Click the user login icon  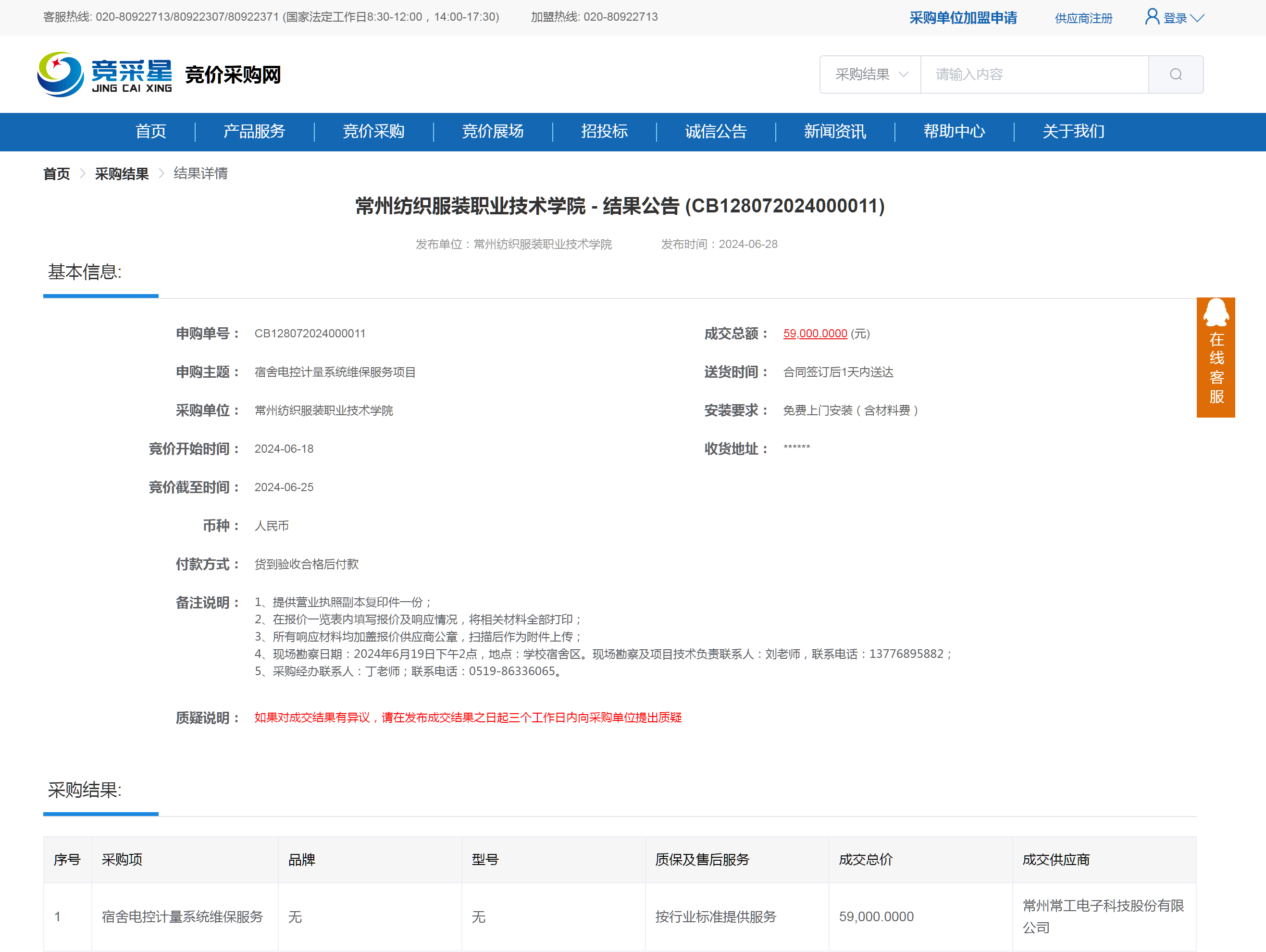1152,17
